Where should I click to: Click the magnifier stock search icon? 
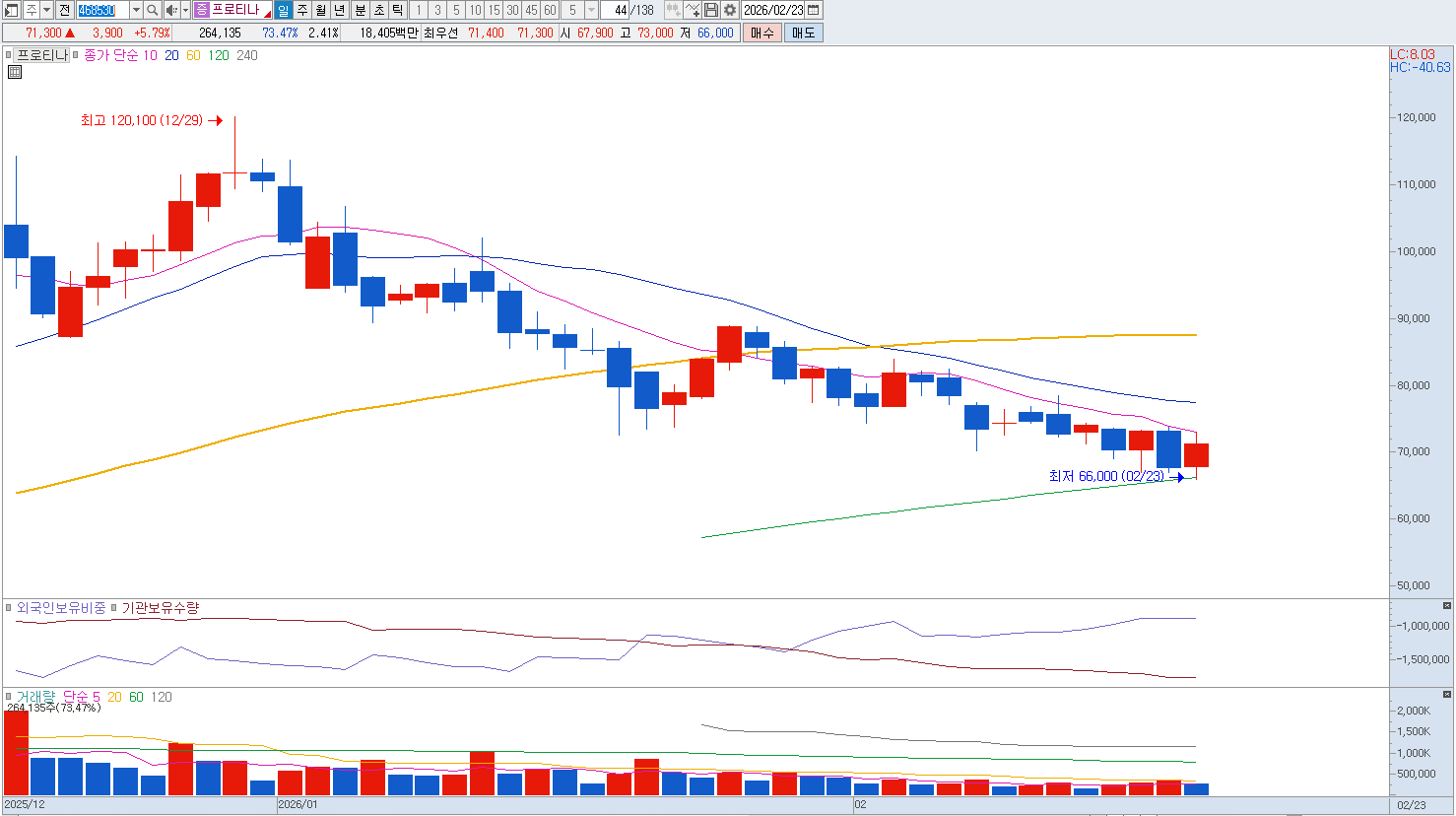tap(153, 10)
